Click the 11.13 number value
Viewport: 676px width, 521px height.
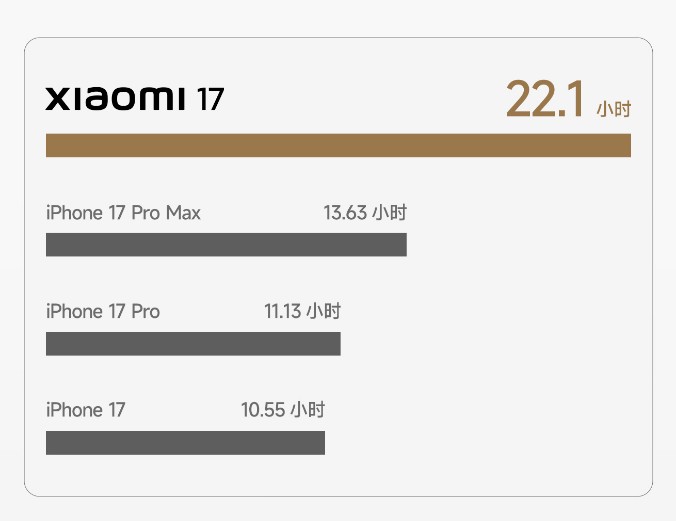(282, 312)
